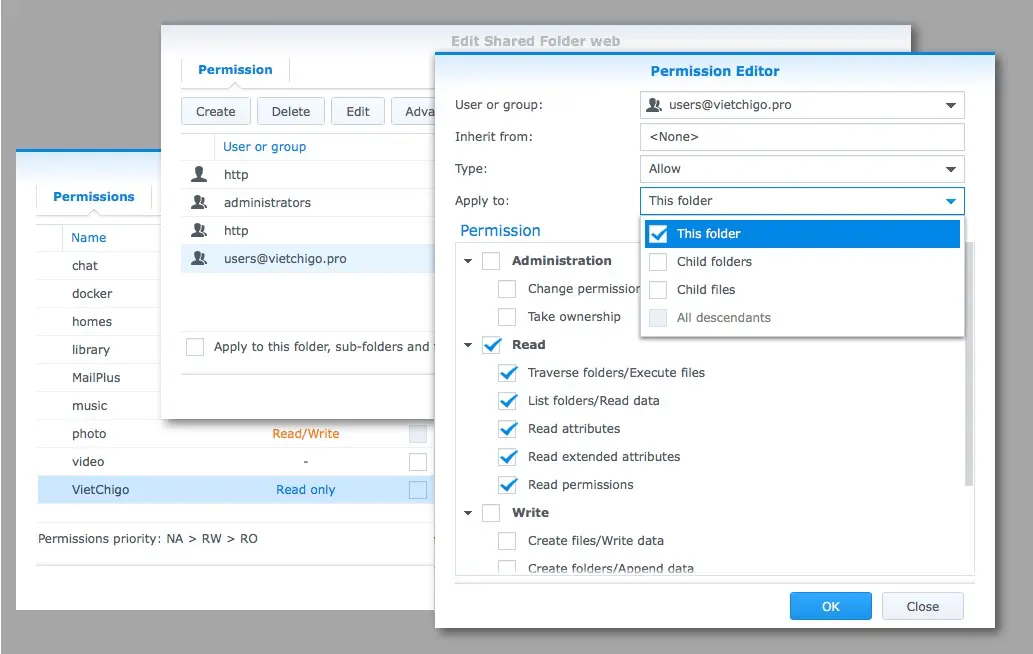Select users@vietchigo.pro row in the list
This screenshot has width=1033, height=654.
pos(308,258)
